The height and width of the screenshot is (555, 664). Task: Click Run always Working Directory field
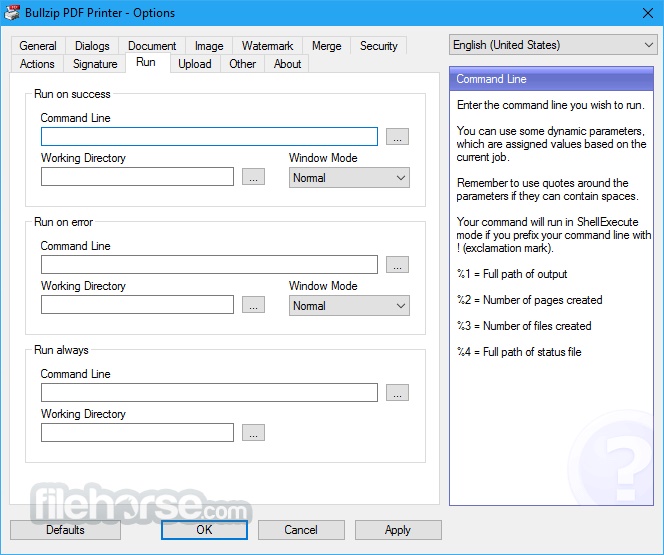pos(137,433)
